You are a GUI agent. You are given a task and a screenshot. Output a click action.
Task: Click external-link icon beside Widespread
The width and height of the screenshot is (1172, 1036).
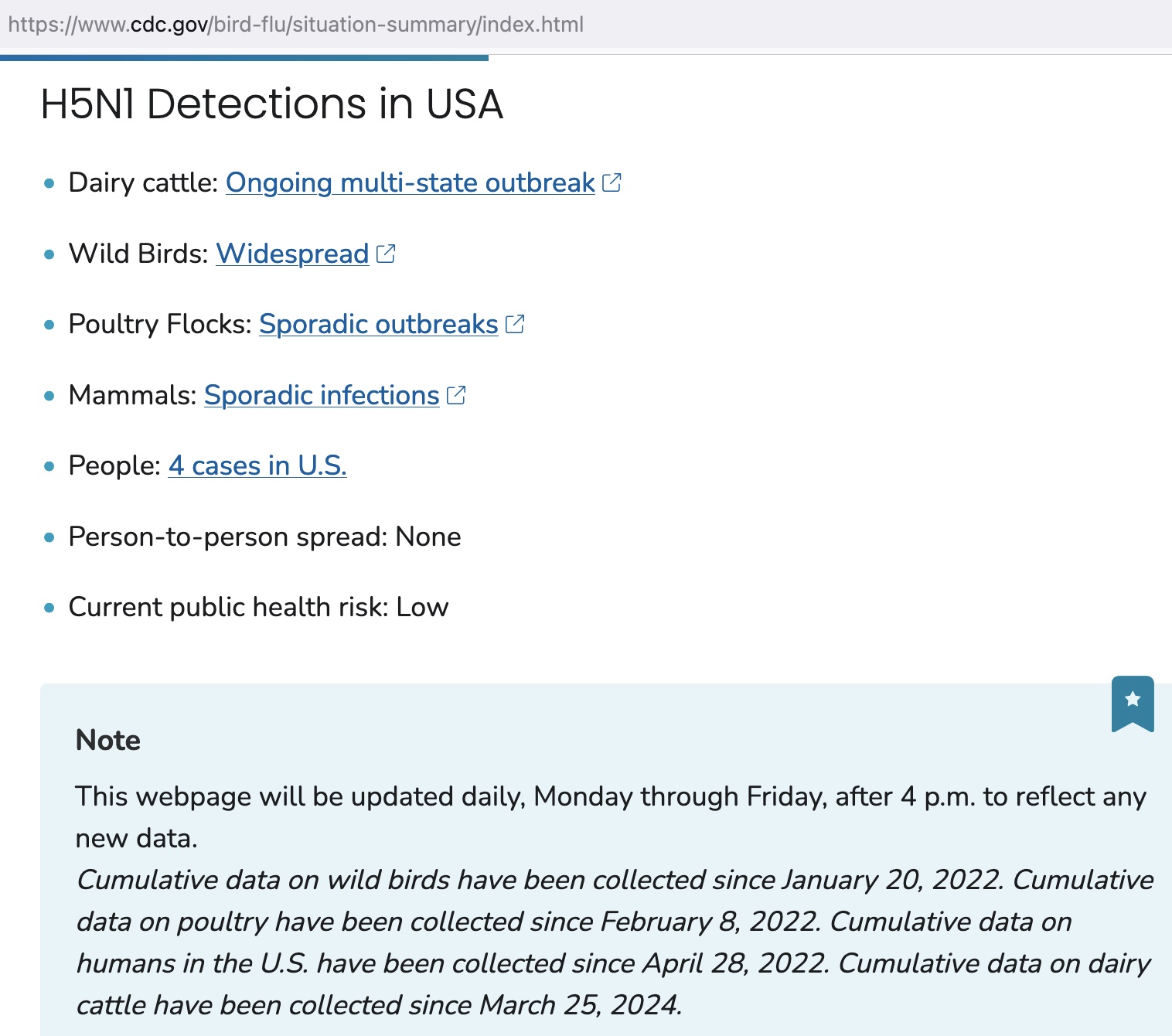(386, 254)
